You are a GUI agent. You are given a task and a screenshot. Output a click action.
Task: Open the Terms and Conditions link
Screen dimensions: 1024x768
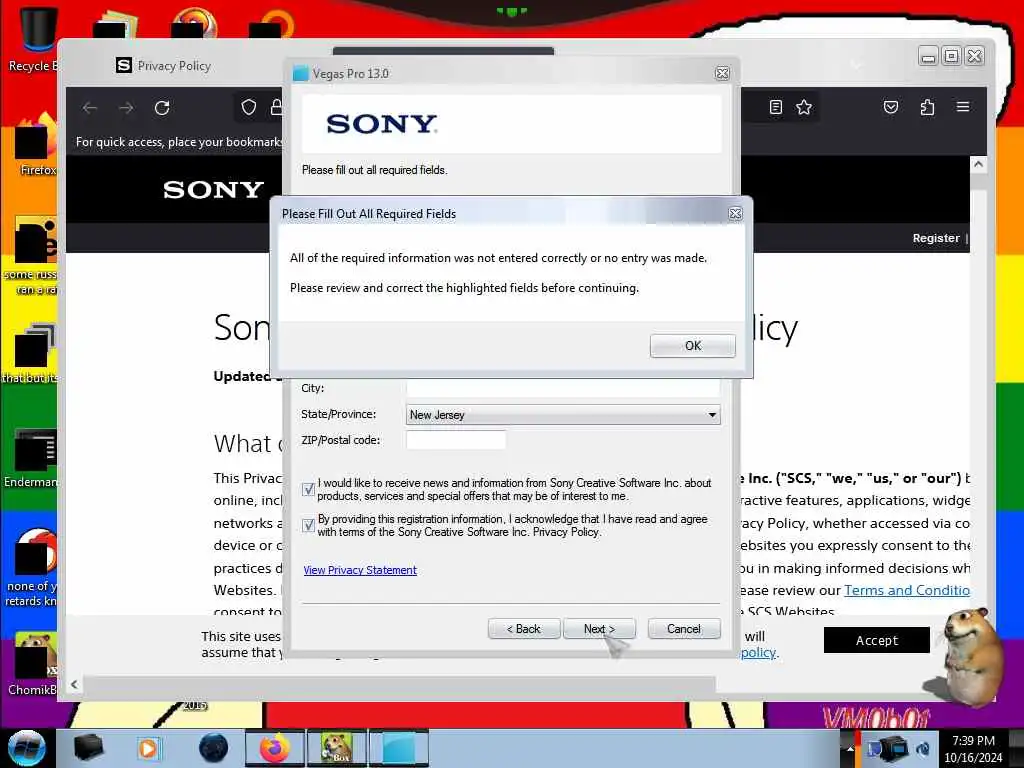point(906,590)
